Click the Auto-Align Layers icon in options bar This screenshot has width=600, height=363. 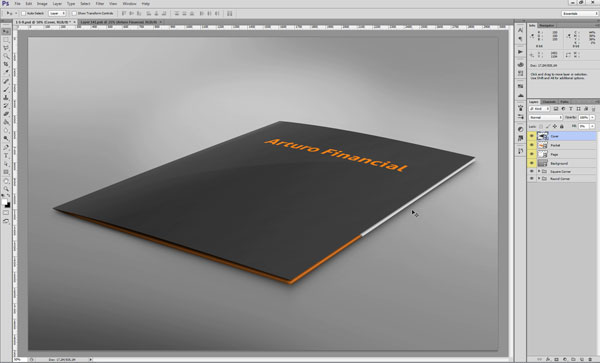230,13
